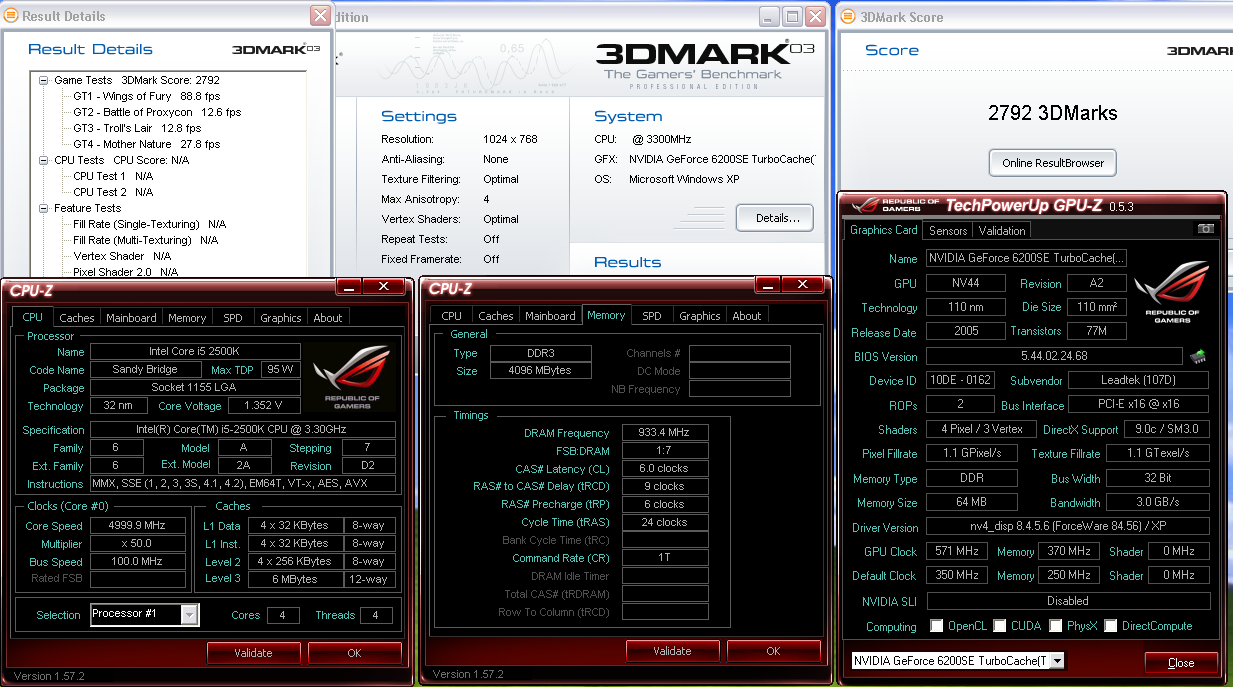
Task: Click the CAS# Latency 6.0 clocks value
Action: click(665, 468)
